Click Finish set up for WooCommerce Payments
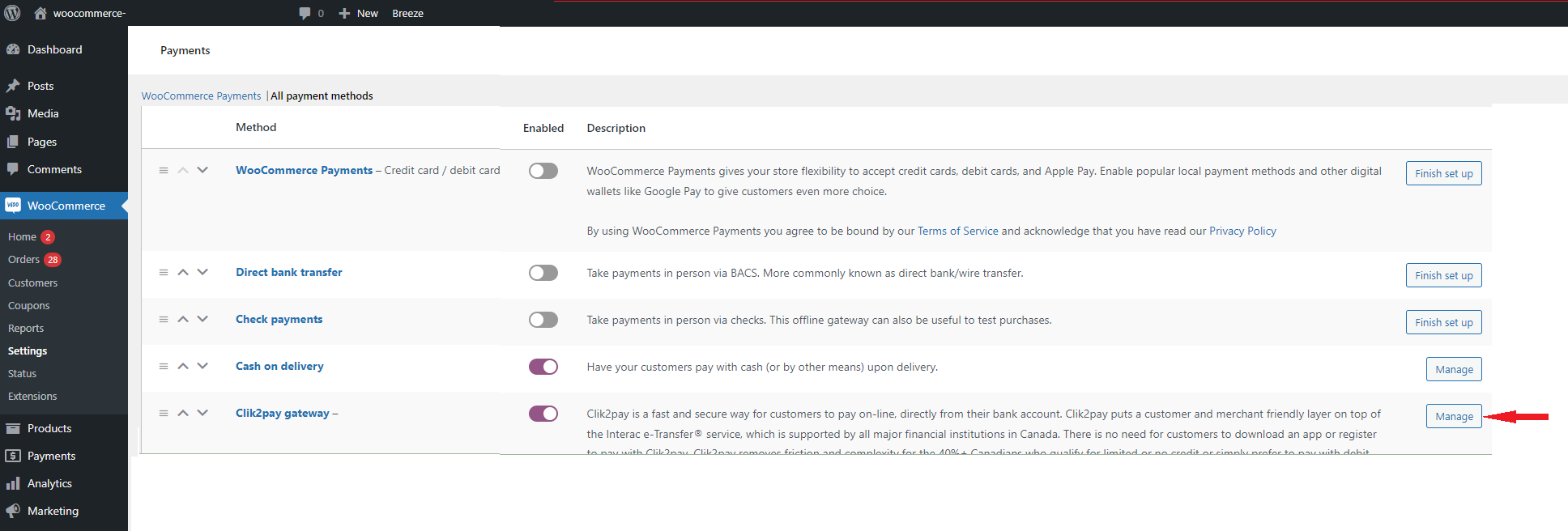The height and width of the screenshot is (531, 1568). pos(1444,173)
